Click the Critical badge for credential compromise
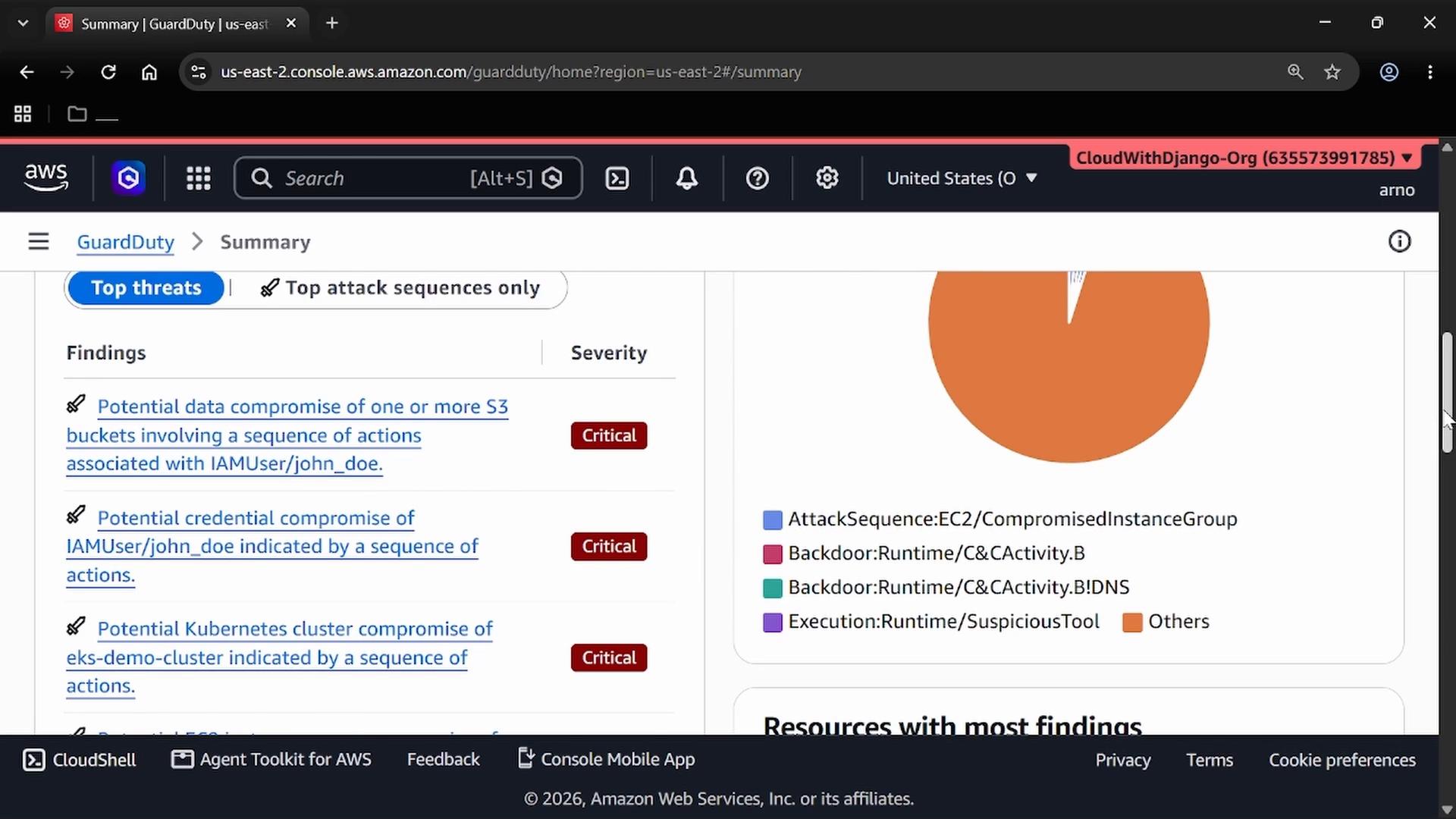Image resolution: width=1456 pixels, height=819 pixels. [609, 547]
